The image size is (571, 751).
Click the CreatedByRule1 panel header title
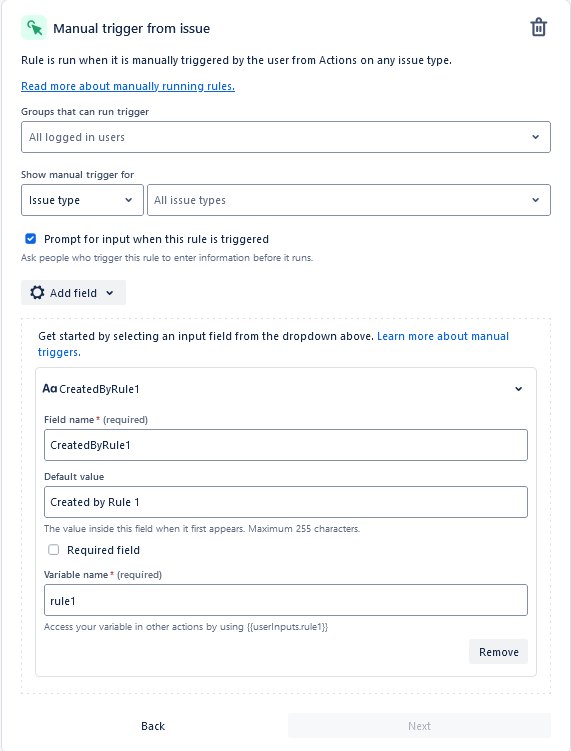click(99, 389)
